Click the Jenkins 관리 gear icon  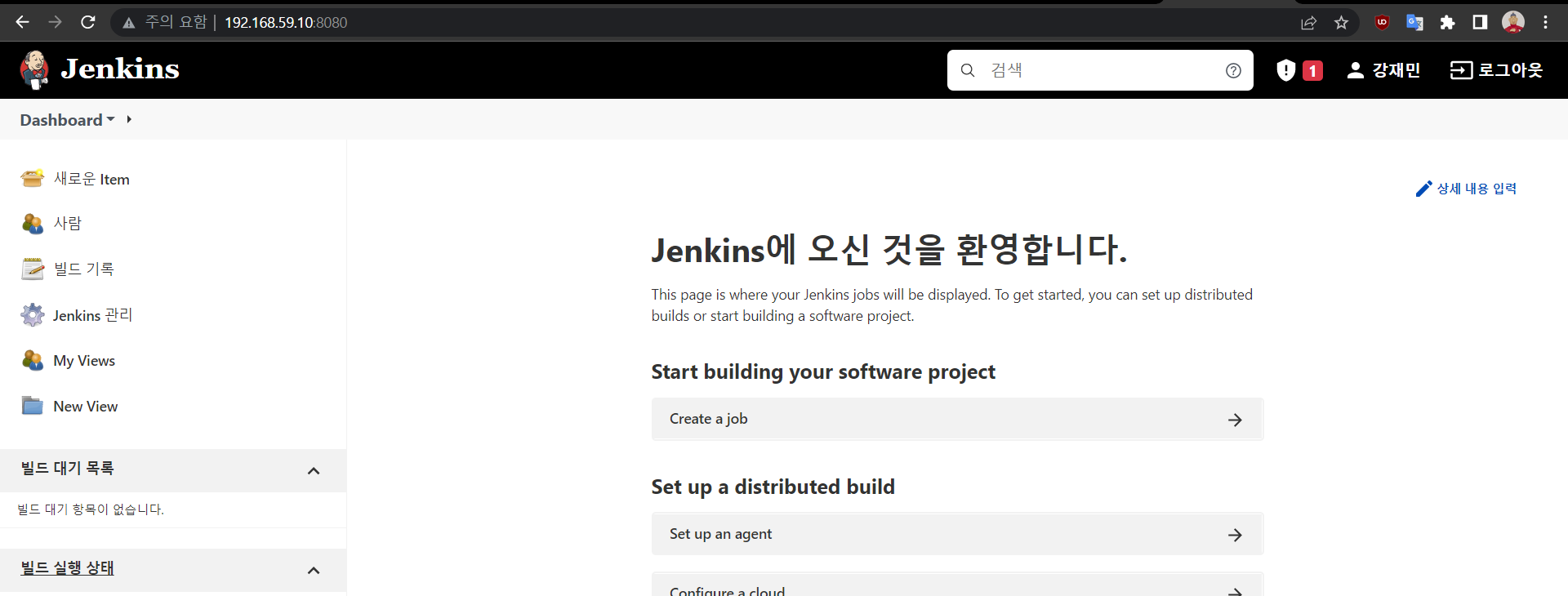[x=33, y=314]
